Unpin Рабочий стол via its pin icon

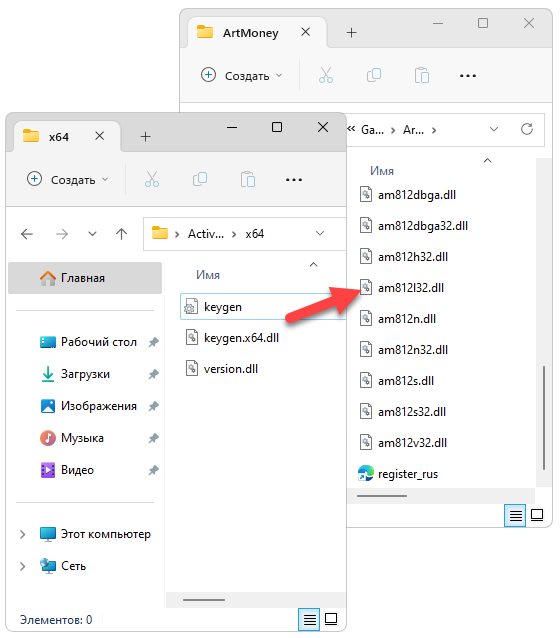click(x=153, y=342)
